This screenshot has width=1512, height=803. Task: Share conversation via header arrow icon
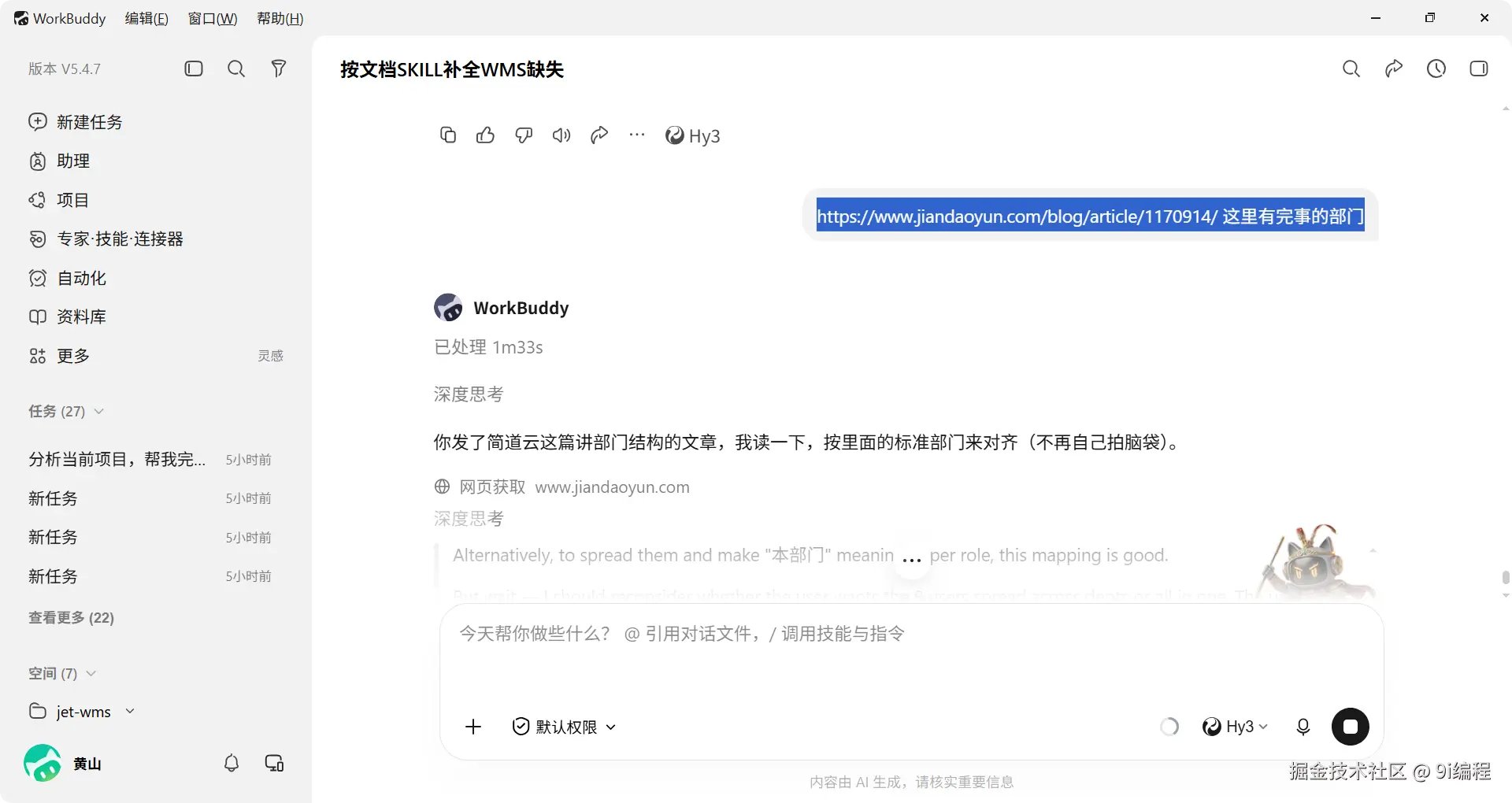pos(1394,68)
